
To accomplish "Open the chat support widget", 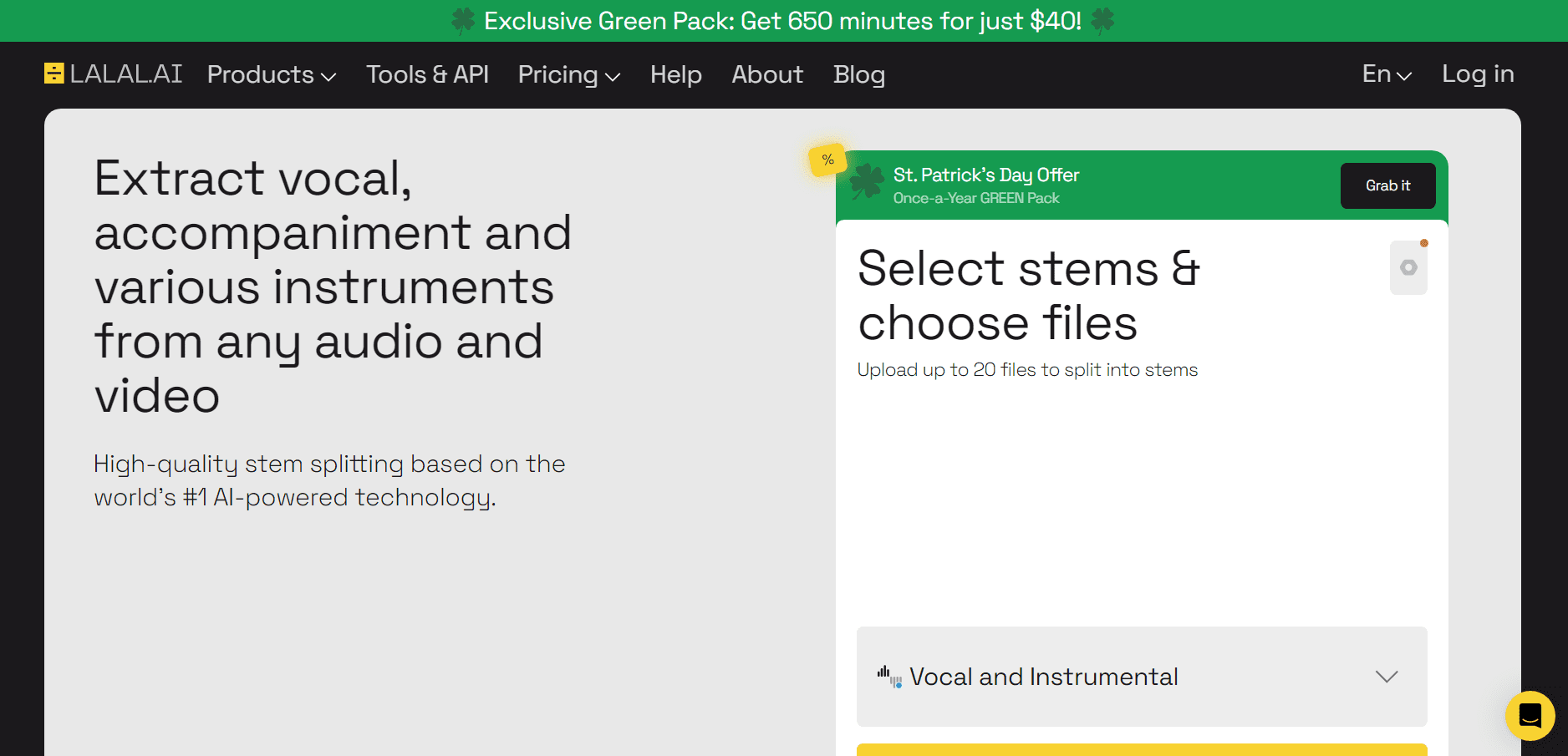I will (x=1530, y=716).
